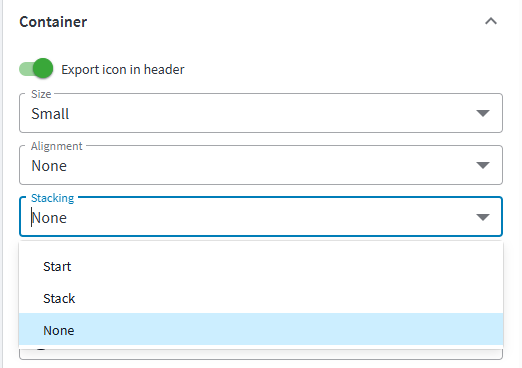Click the 'Small' value in Size field
522x368 pixels.
pyautogui.click(x=50, y=114)
